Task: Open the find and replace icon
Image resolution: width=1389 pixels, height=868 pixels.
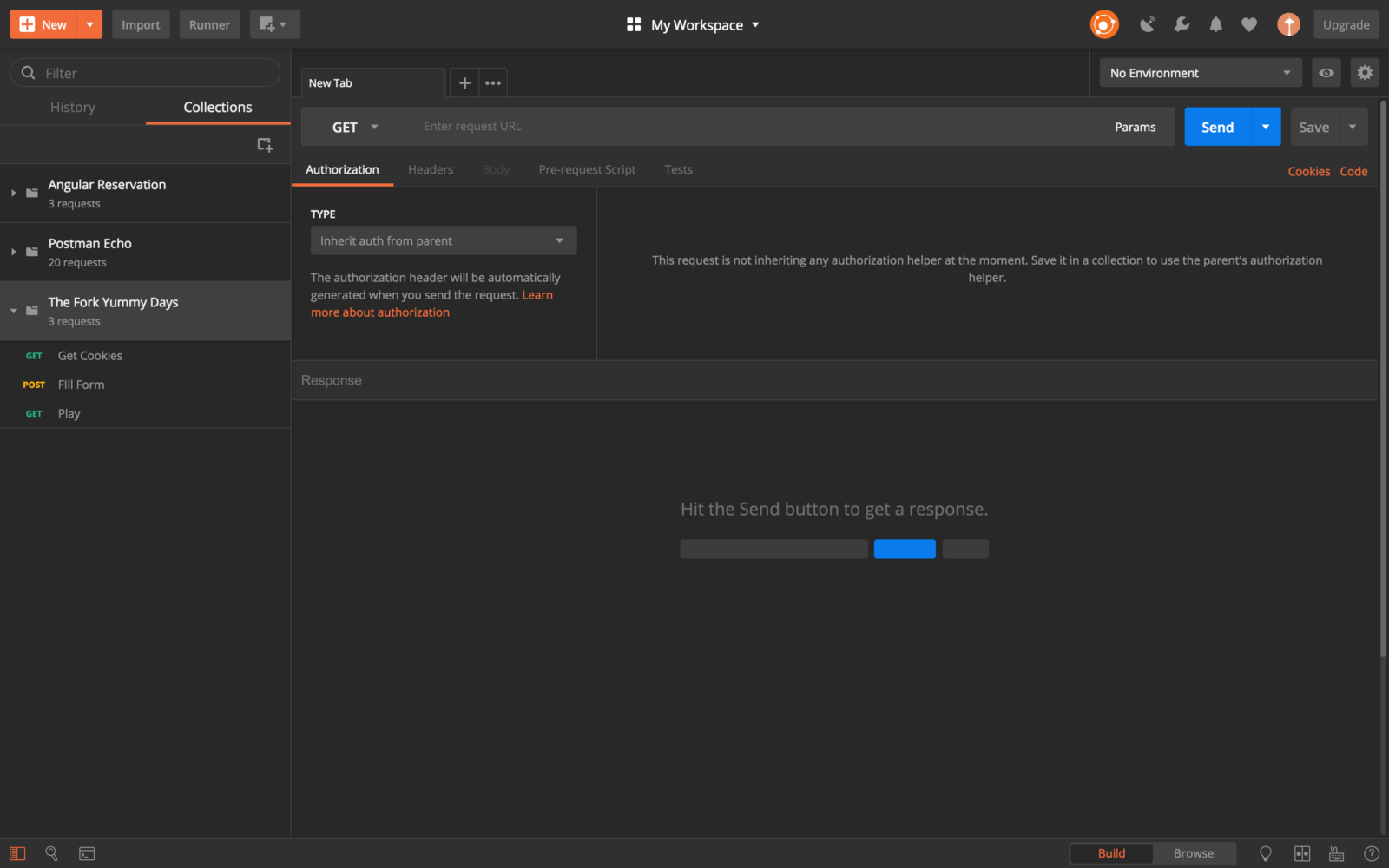Action: [51, 853]
